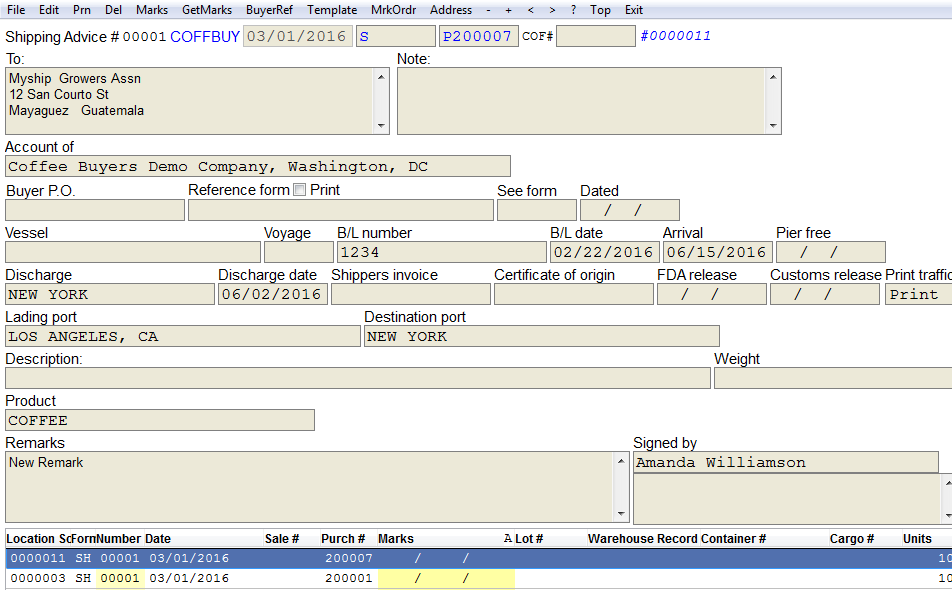Click the Lading port field LOS ANGELES, CA
This screenshot has width=952, height=590.
(x=183, y=336)
